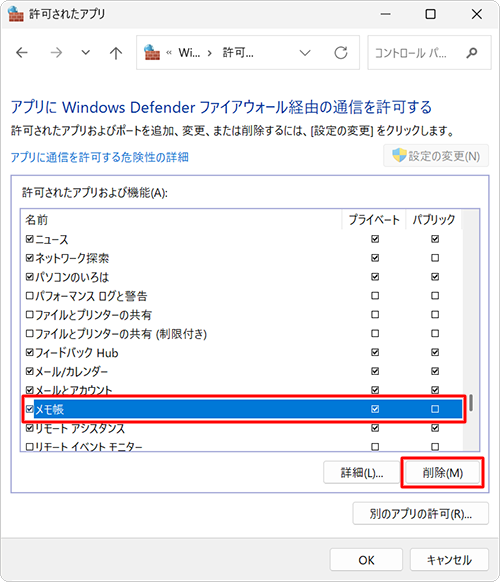
Task: Check ファイルとプリンターの共有 (制限付き) checkbox
Action: (x=30, y=334)
